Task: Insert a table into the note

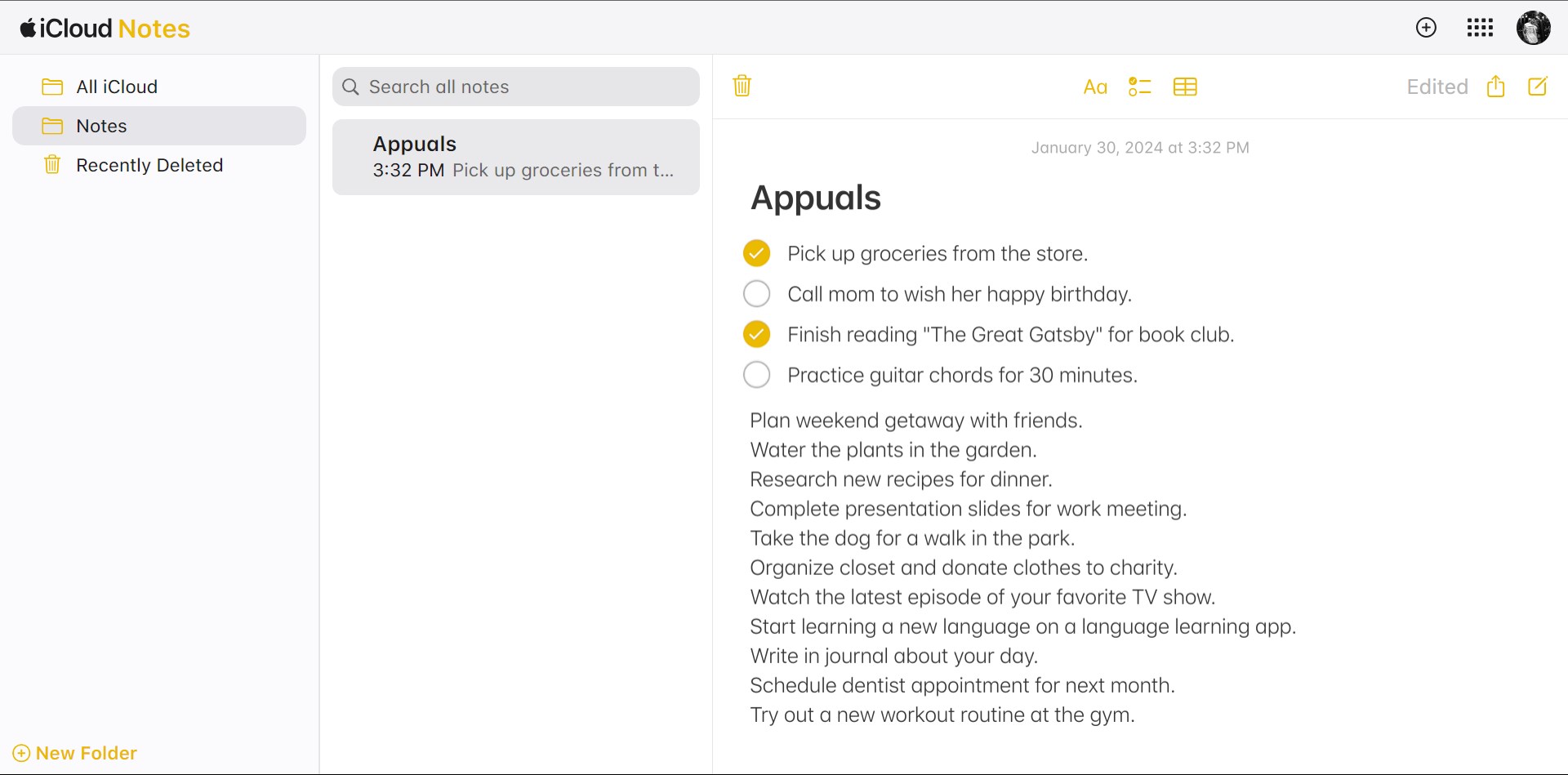Action: (1184, 87)
